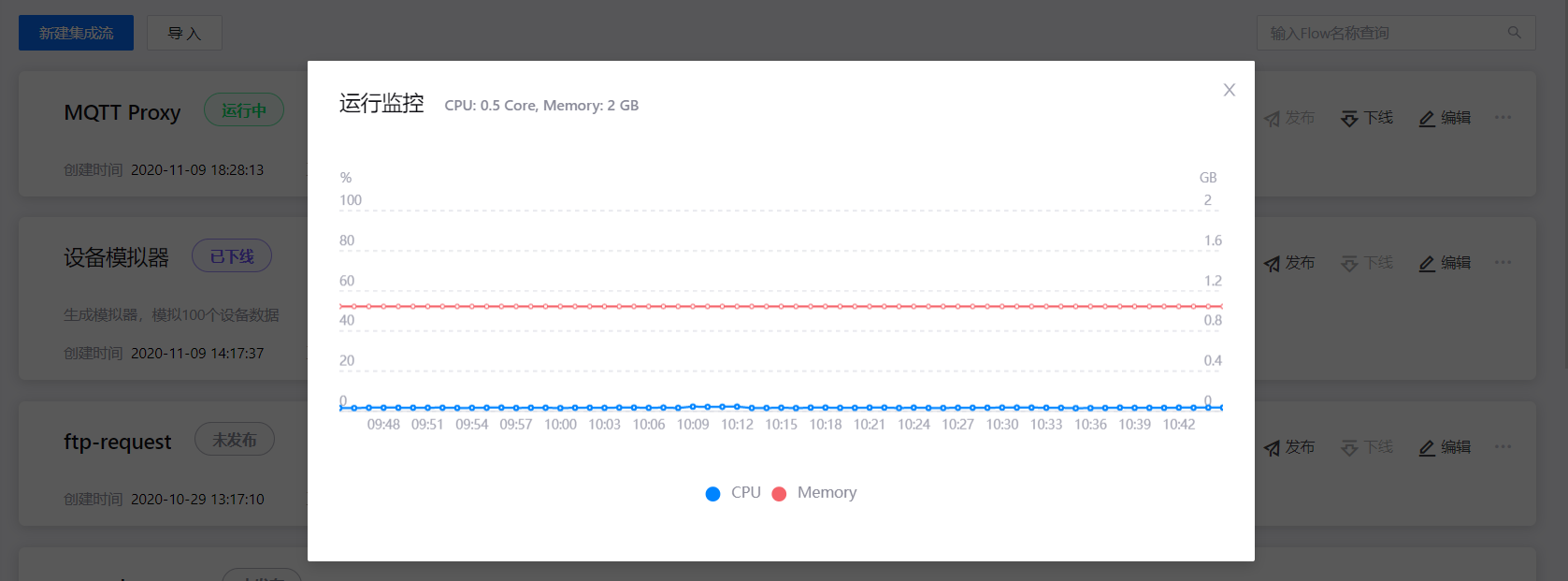Screen dimensions: 1568x581
Task: Toggle the CPU legend series
Action: pyautogui.click(x=733, y=493)
